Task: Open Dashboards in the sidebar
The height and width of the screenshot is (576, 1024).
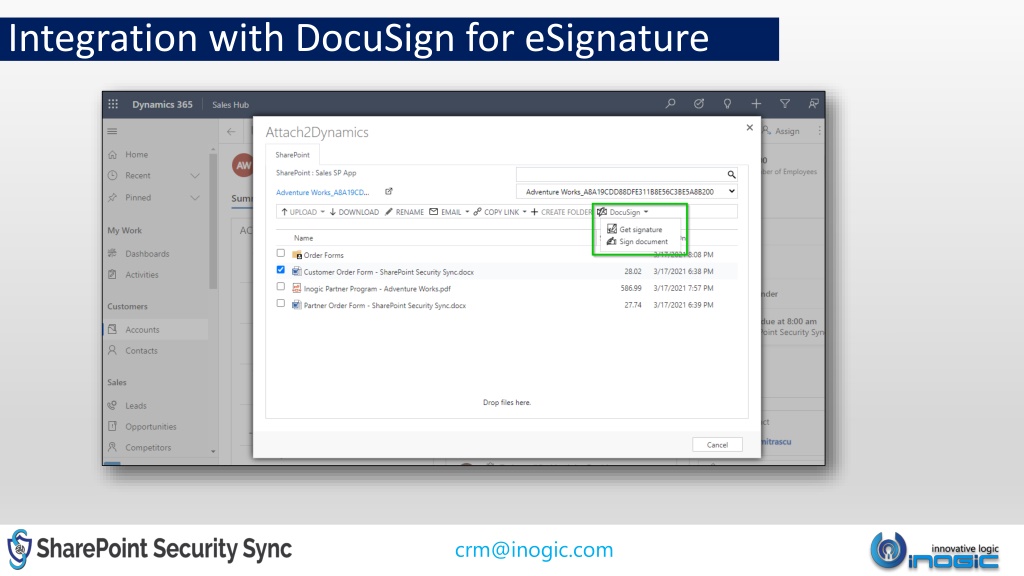Action: click(x=147, y=254)
